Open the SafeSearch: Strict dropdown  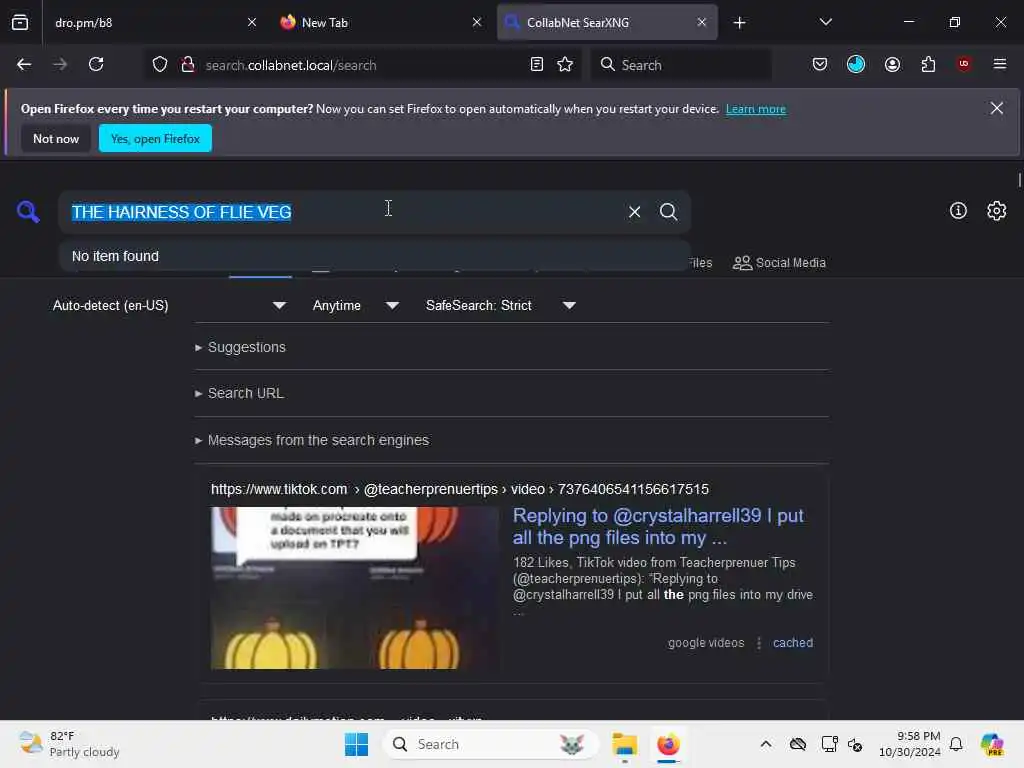coord(501,306)
